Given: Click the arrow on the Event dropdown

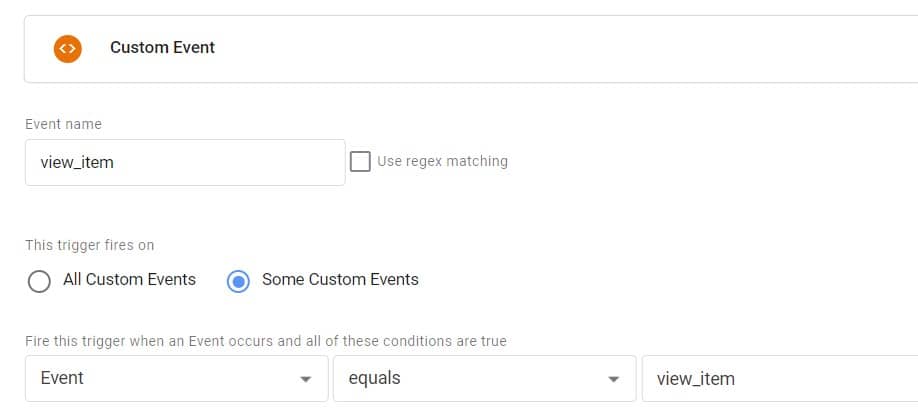Looking at the screenshot, I should pyautogui.click(x=305, y=380).
